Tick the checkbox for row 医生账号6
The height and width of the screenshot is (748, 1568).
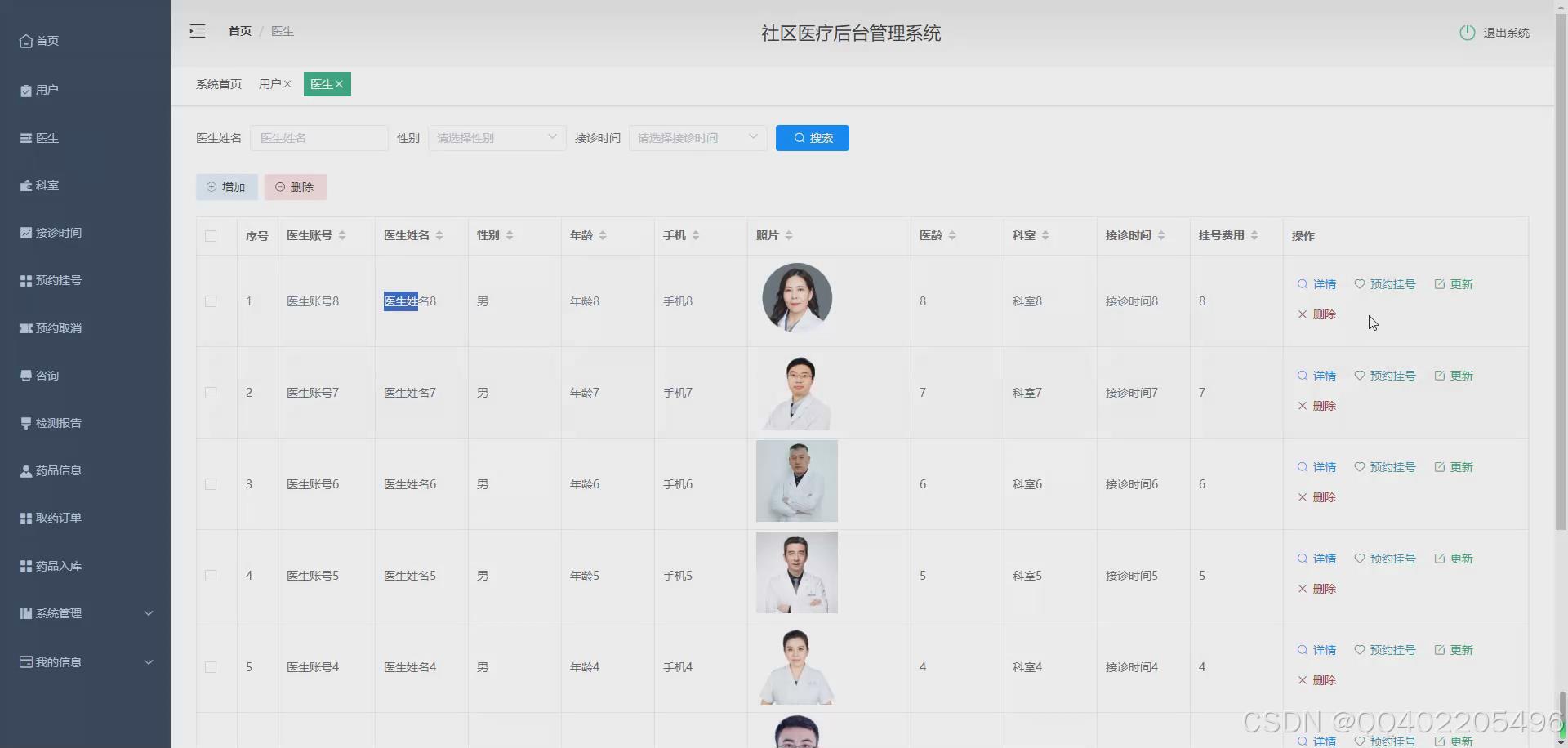pyautogui.click(x=211, y=484)
